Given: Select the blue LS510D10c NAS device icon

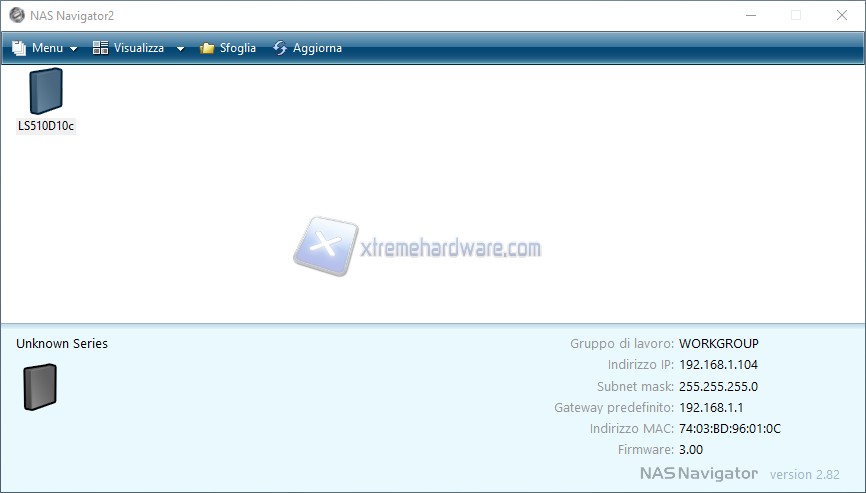Looking at the screenshot, I should coord(46,91).
